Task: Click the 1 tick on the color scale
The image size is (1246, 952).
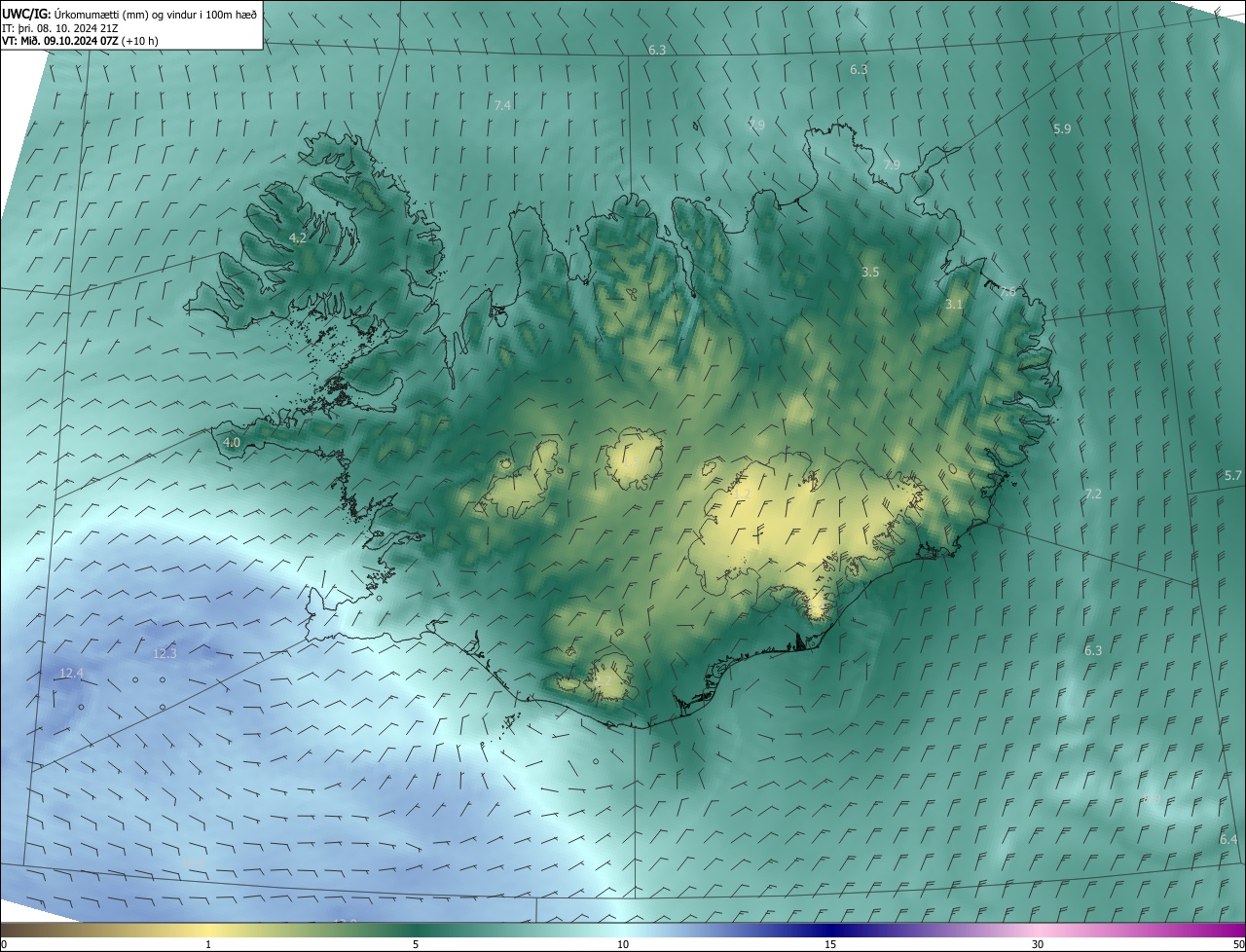Action: [208, 944]
